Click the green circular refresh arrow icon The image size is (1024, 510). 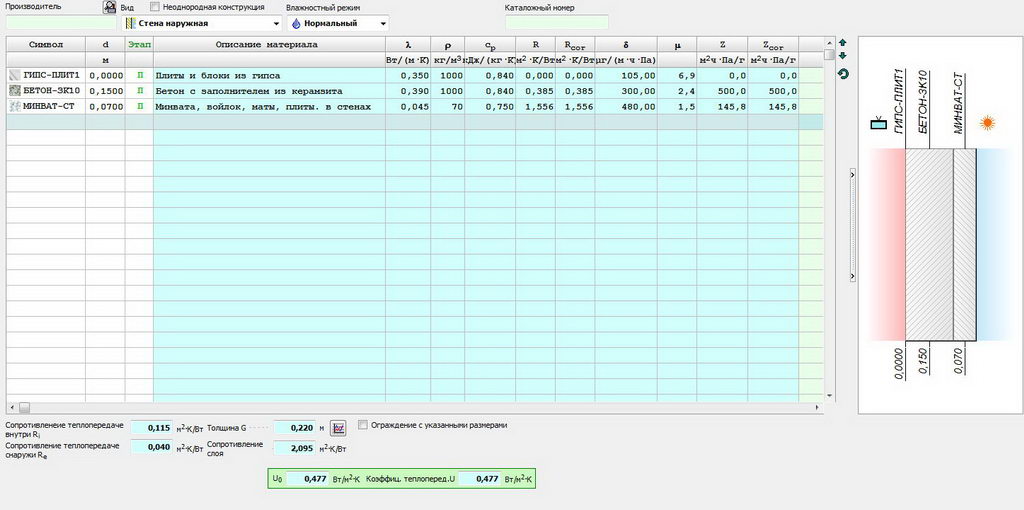[x=842, y=74]
